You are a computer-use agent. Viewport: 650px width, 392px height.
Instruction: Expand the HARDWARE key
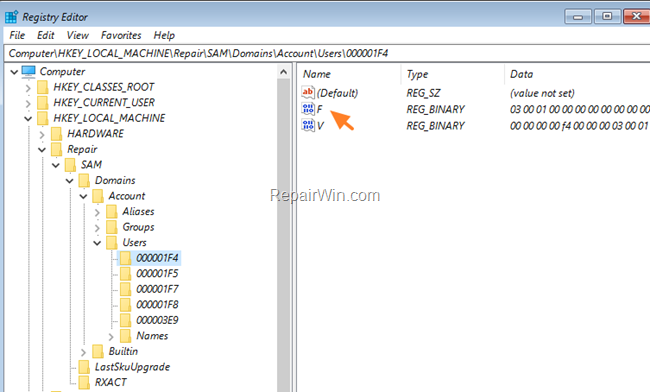tap(42, 134)
